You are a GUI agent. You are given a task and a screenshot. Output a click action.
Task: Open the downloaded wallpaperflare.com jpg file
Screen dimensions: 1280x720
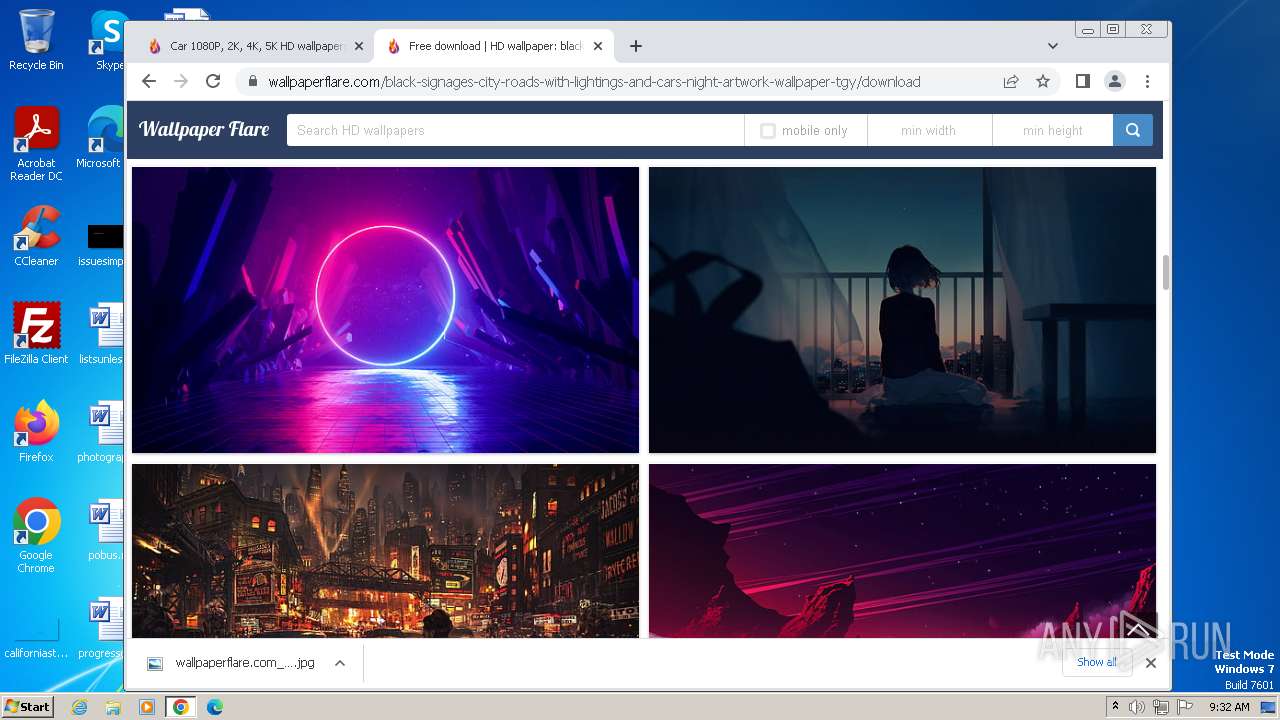tap(233, 663)
